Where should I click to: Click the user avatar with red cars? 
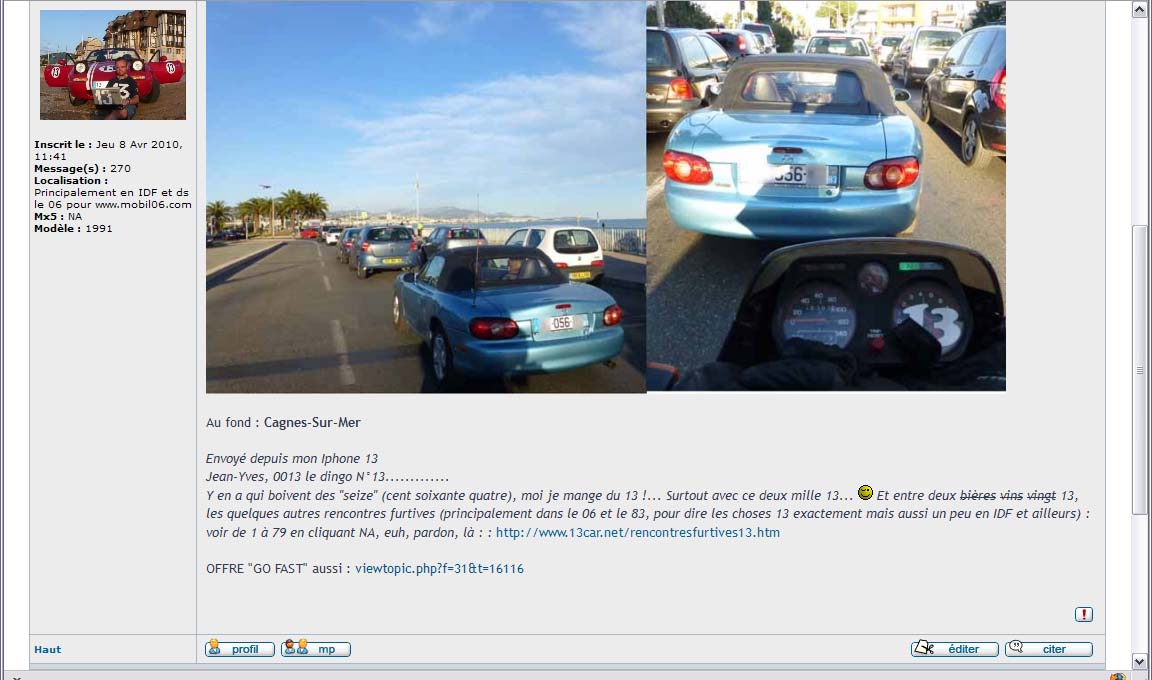(112, 65)
